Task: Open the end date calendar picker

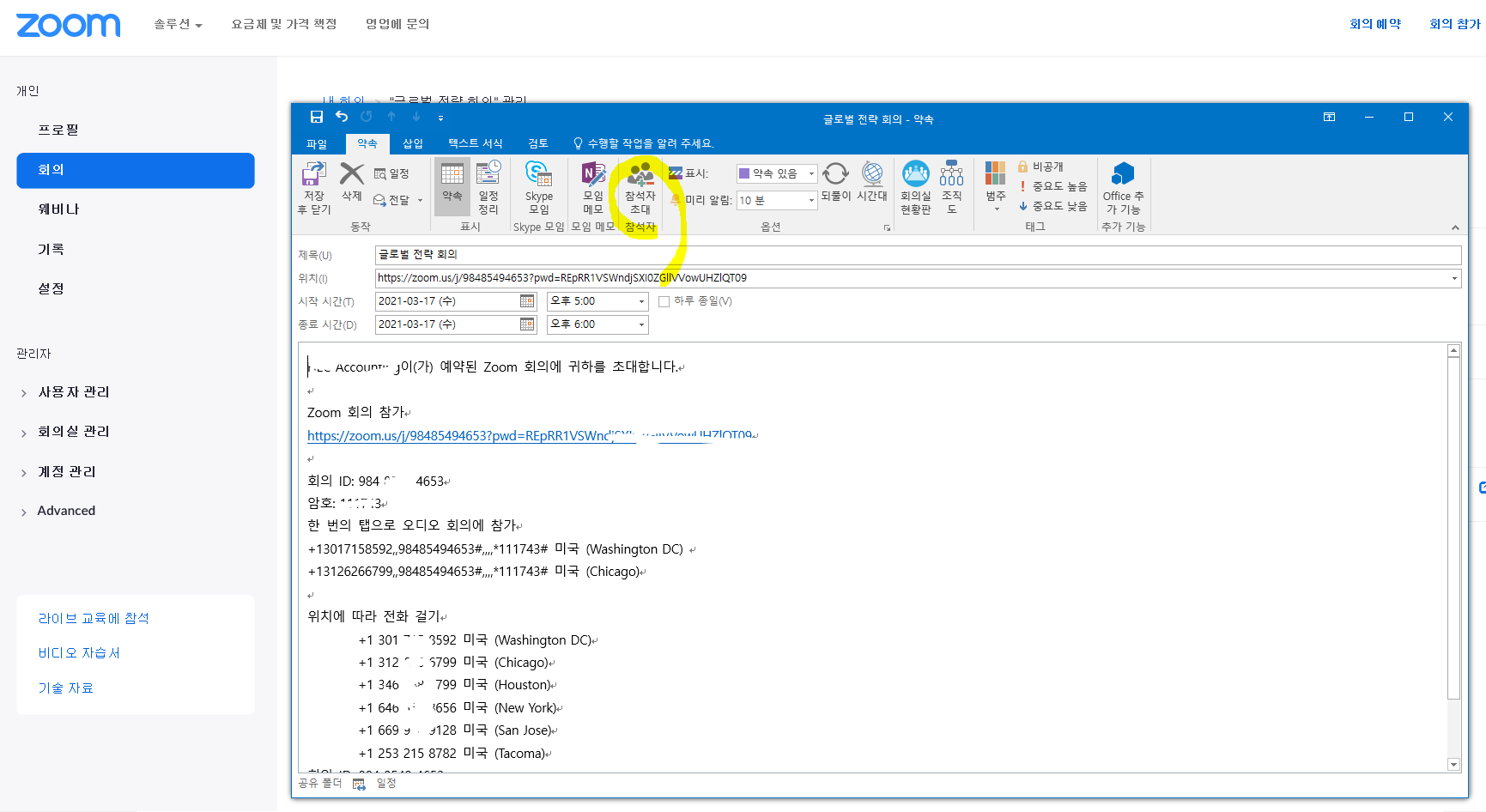Action: 527,324
